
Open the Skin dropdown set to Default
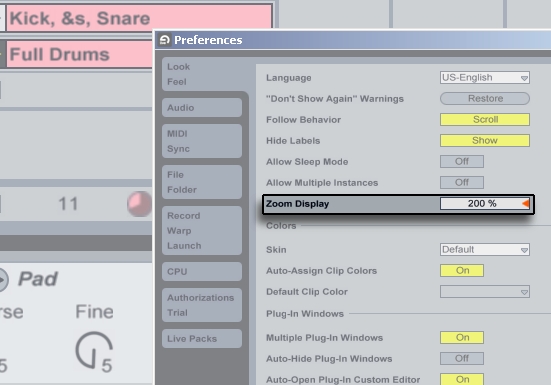[485, 249]
